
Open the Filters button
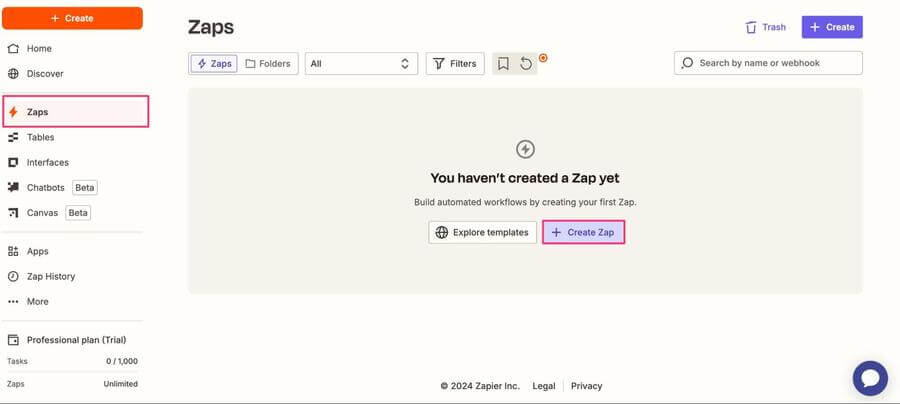coord(455,64)
